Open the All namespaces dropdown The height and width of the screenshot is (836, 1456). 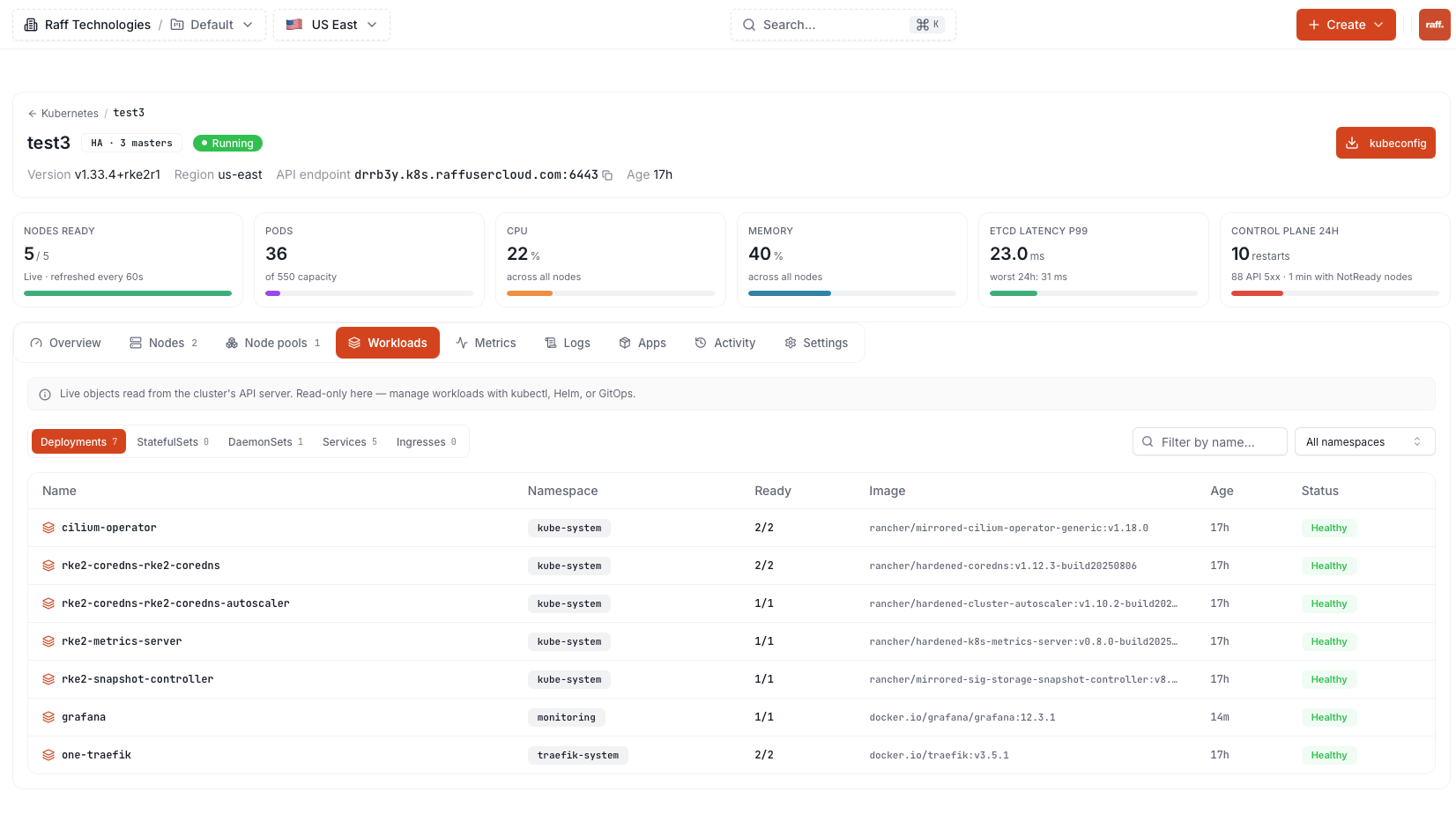(1364, 441)
